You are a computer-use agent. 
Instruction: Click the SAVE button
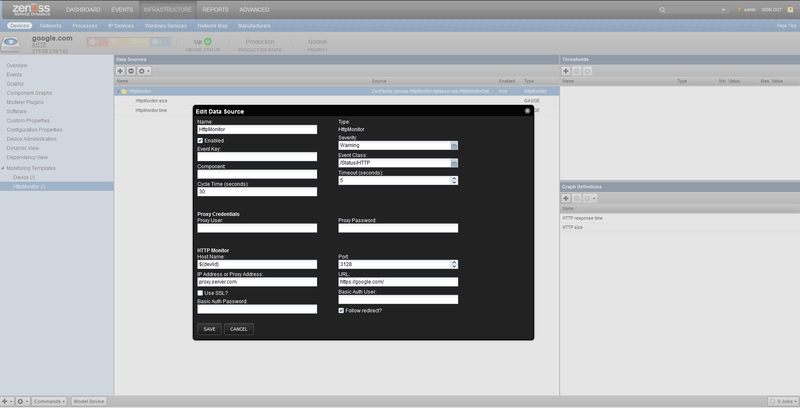tap(209, 329)
